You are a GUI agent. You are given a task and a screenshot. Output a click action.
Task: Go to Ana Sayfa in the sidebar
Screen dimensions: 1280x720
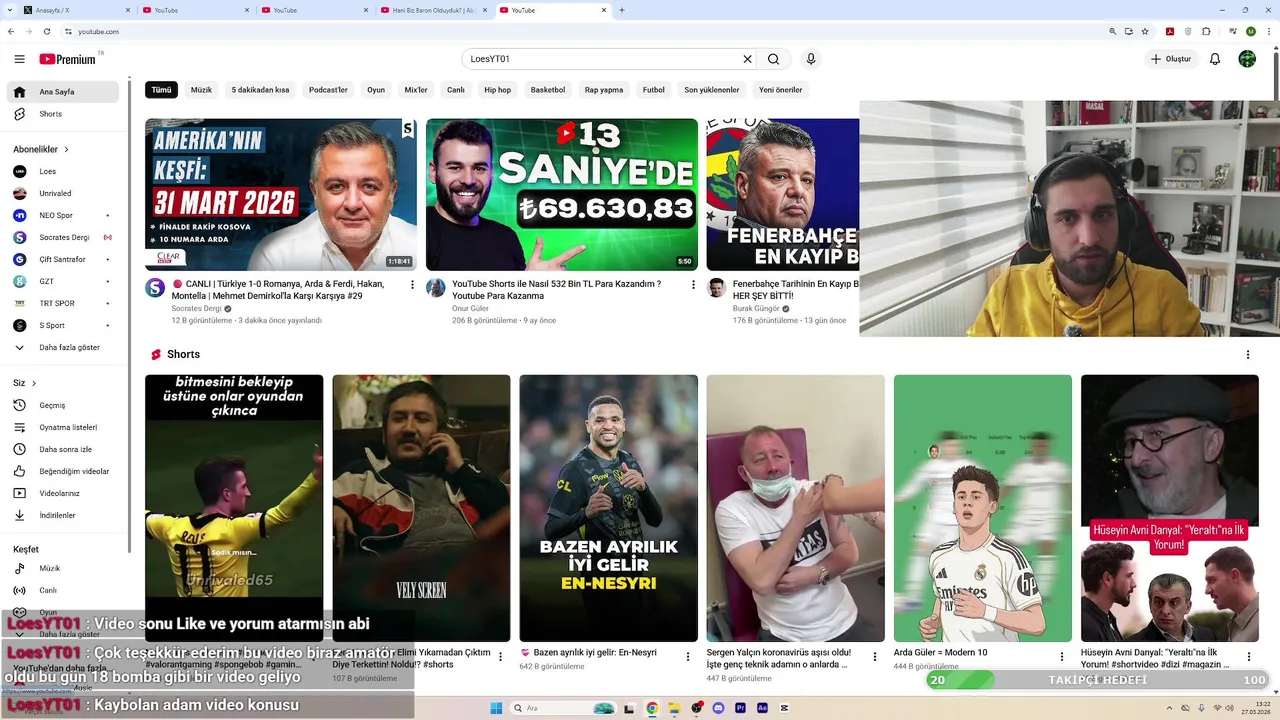coord(63,92)
